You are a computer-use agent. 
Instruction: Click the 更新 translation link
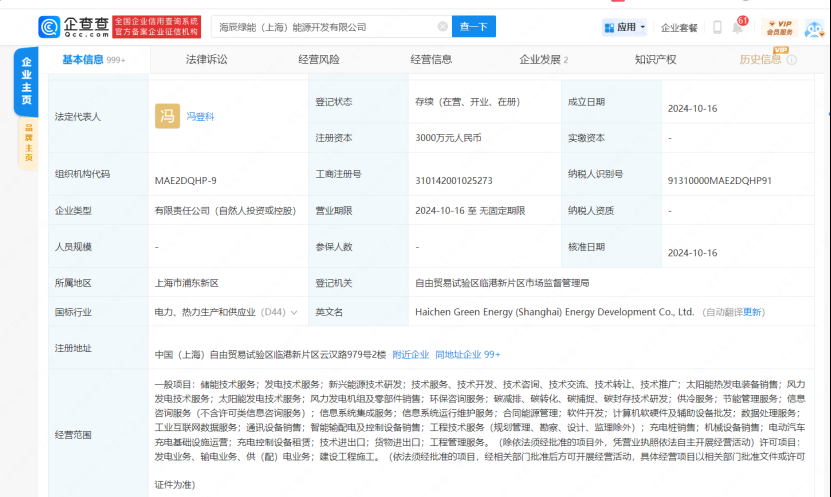pos(753,312)
